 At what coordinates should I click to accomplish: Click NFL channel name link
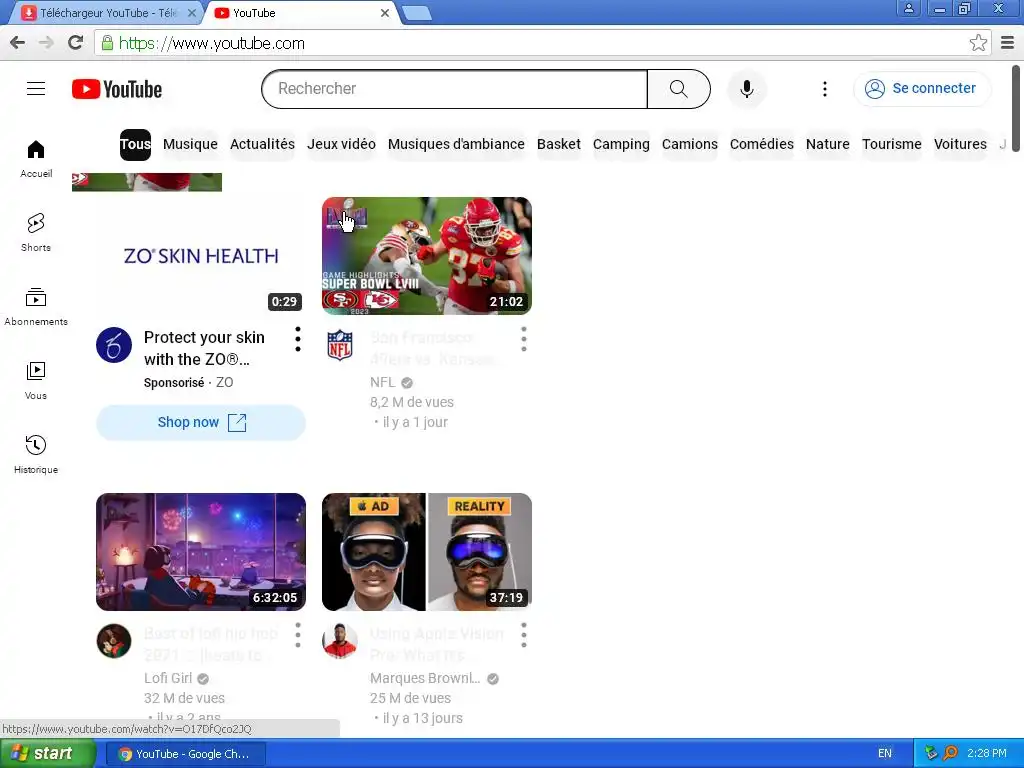click(383, 382)
